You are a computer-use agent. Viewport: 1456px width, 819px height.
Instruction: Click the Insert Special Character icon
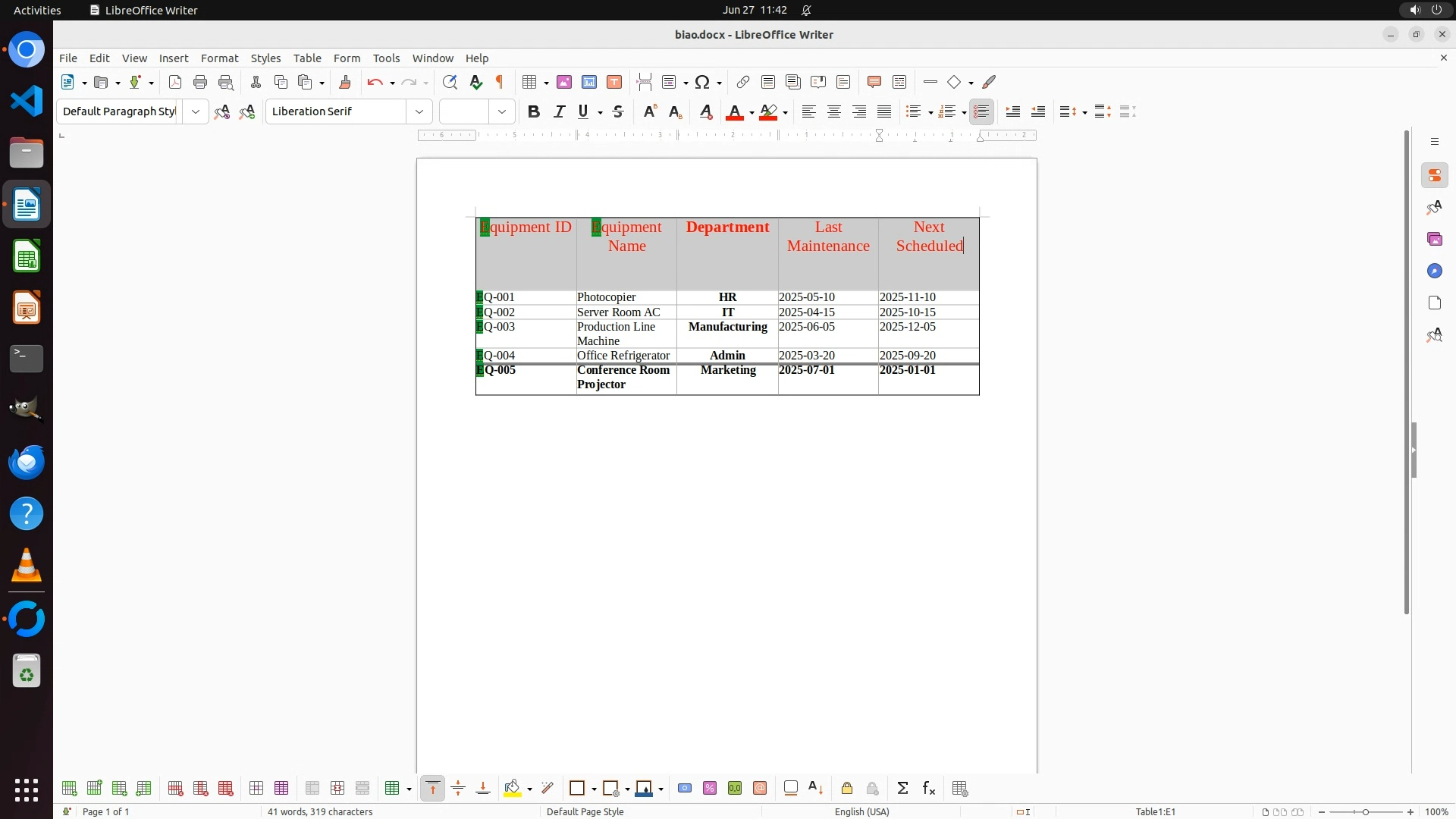[x=702, y=83]
